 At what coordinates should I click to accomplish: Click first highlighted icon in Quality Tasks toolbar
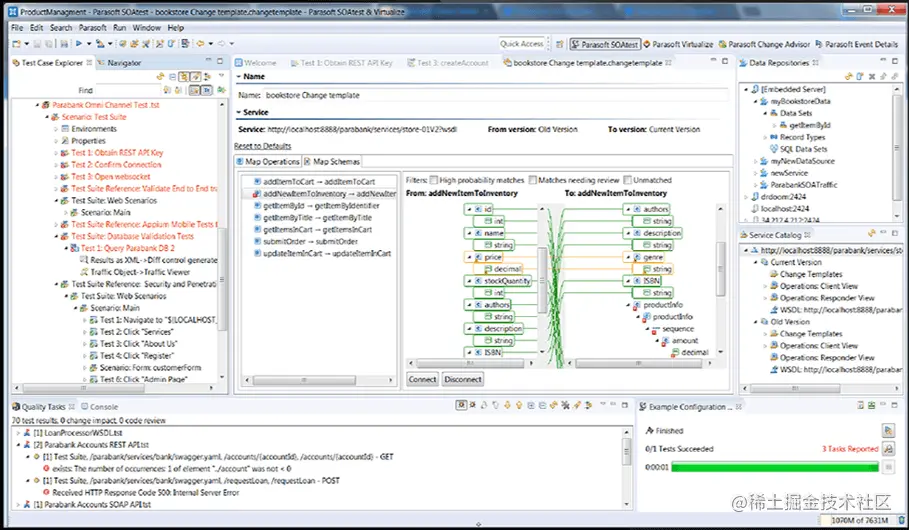click(x=461, y=405)
